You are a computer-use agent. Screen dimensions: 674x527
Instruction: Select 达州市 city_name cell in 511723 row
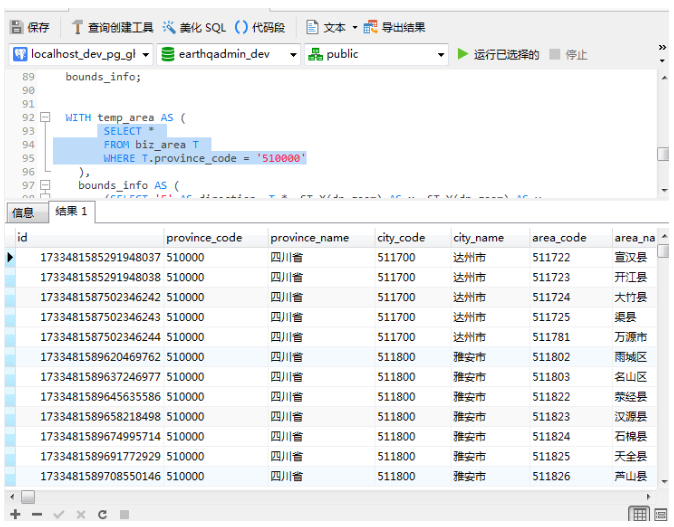coord(490,277)
